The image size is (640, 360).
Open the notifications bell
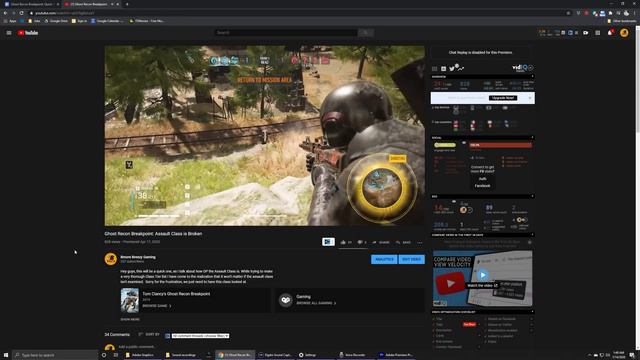coord(610,33)
